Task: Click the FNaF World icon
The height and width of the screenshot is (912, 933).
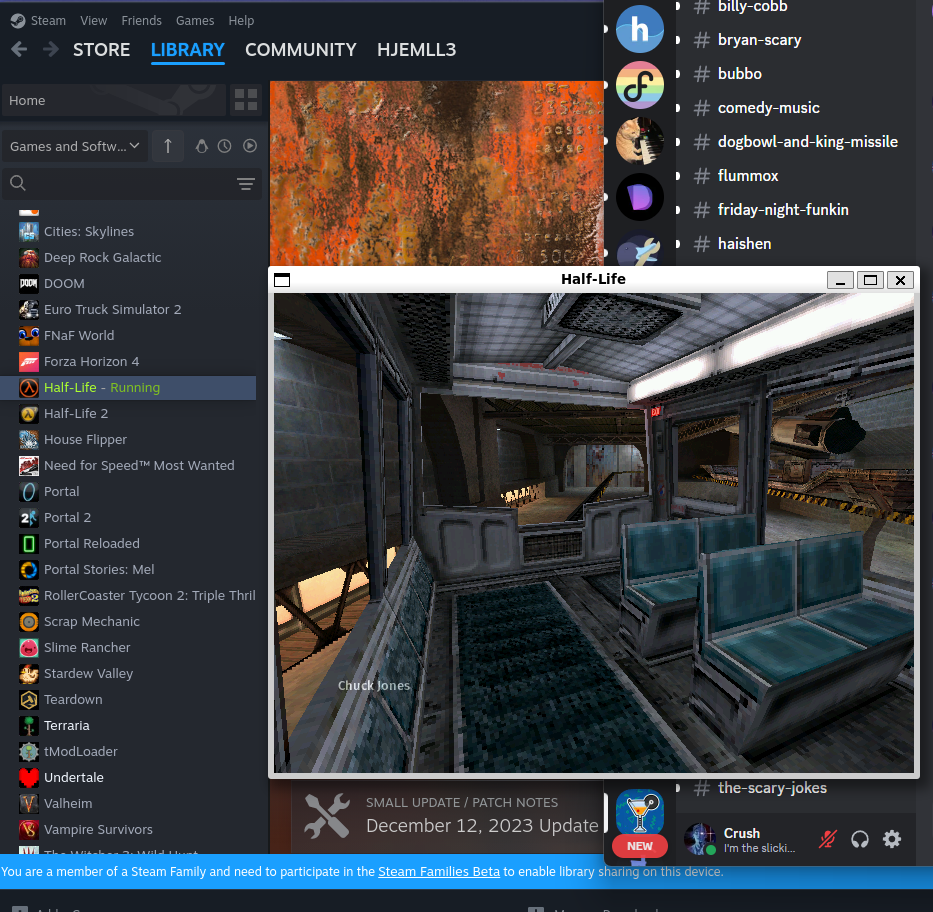Action: [x=29, y=336]
